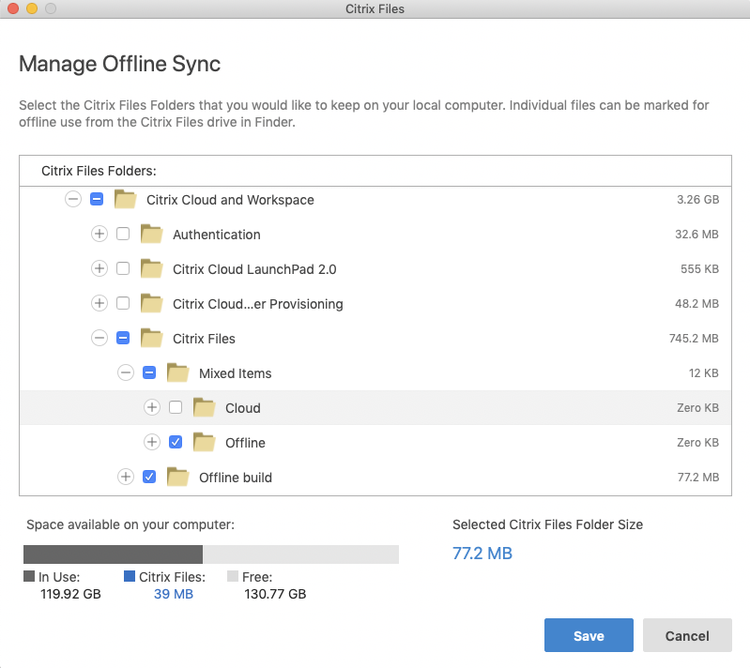Screen dimensions: 750x668
Task: Select the Authentication row label
Action: click(x=217, y=234)
